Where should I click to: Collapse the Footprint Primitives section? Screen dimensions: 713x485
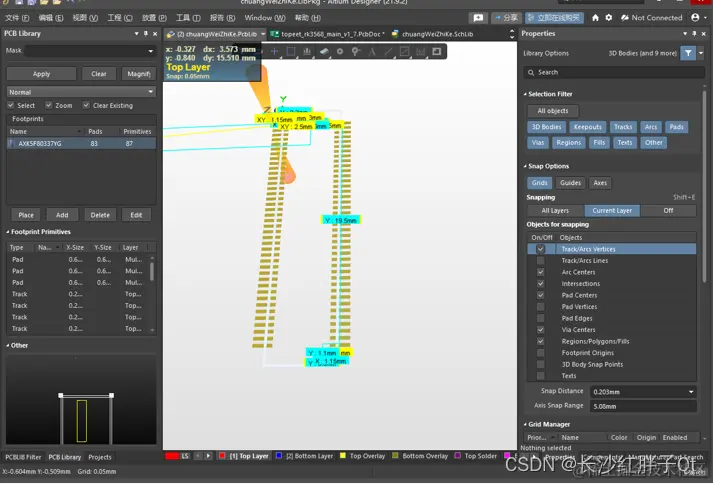[8, 232]
